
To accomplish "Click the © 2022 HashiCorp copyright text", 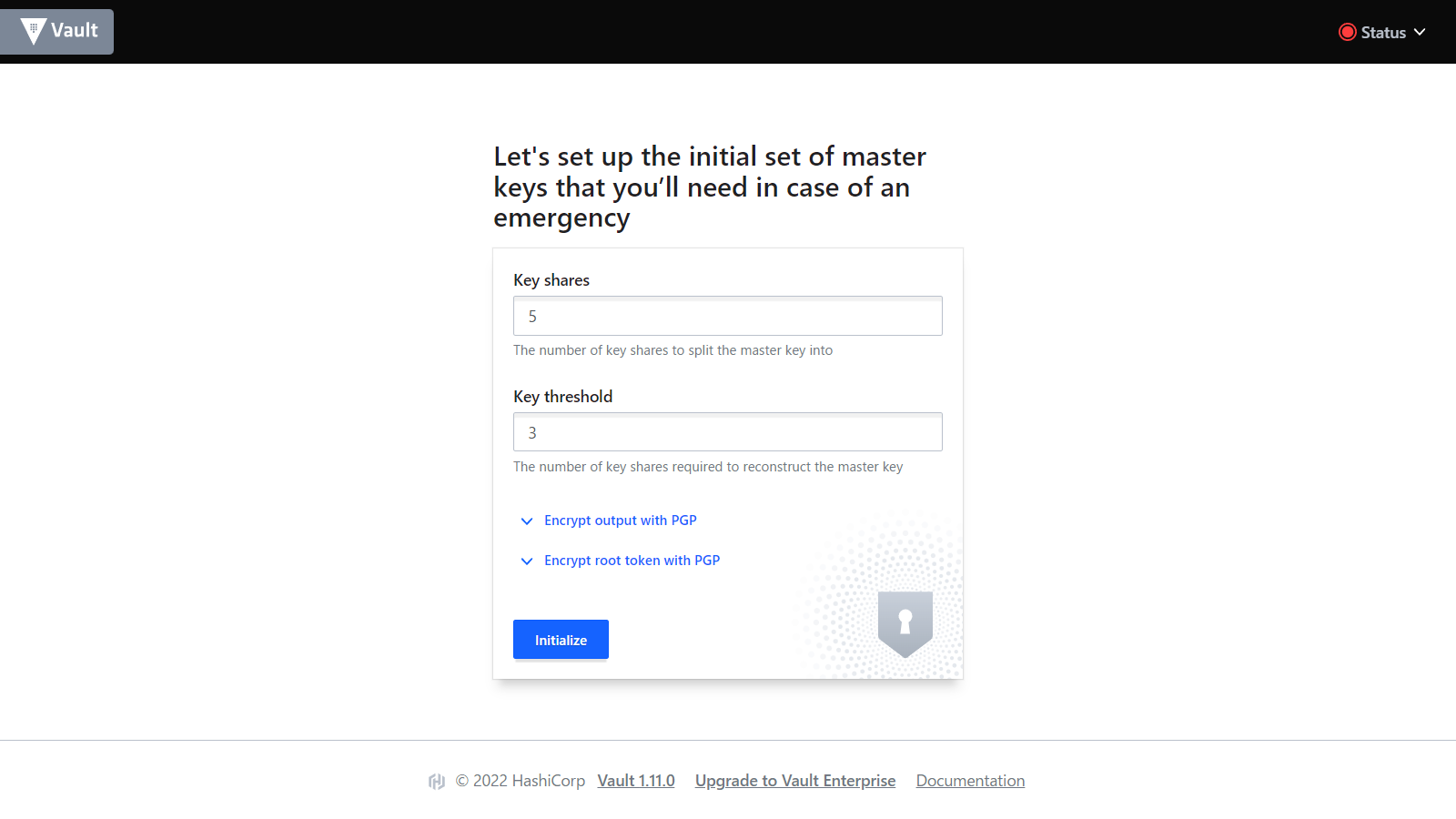I will 521,781.
